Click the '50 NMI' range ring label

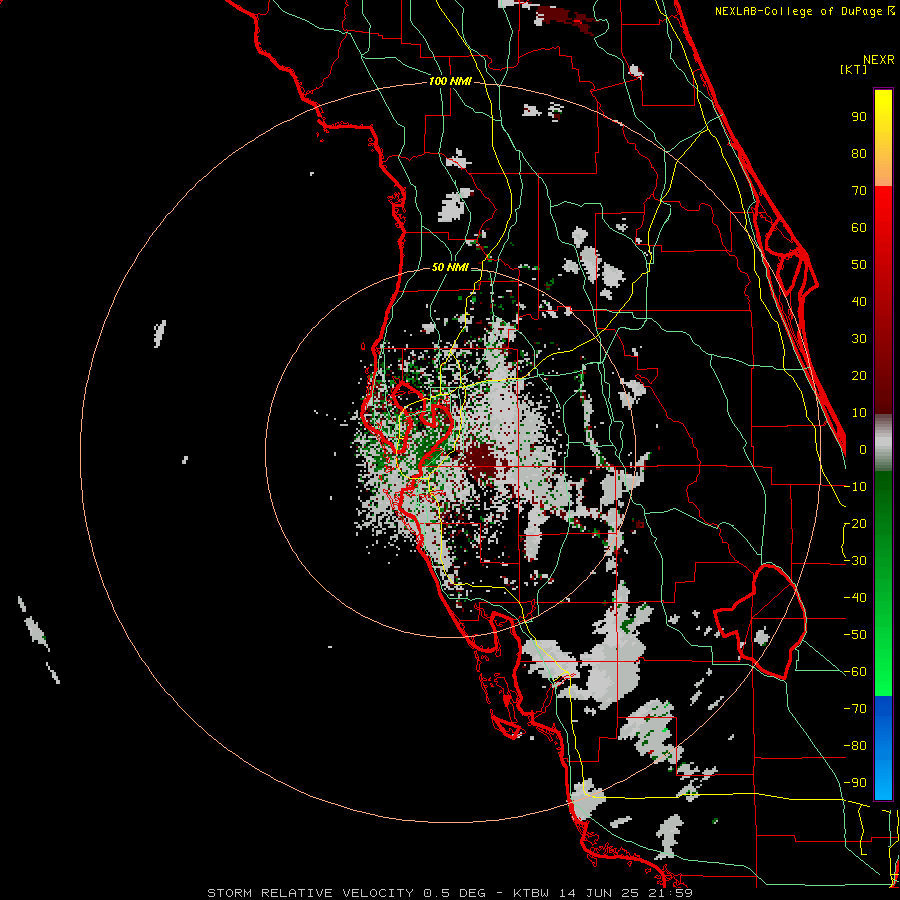(x=450, y=267)
